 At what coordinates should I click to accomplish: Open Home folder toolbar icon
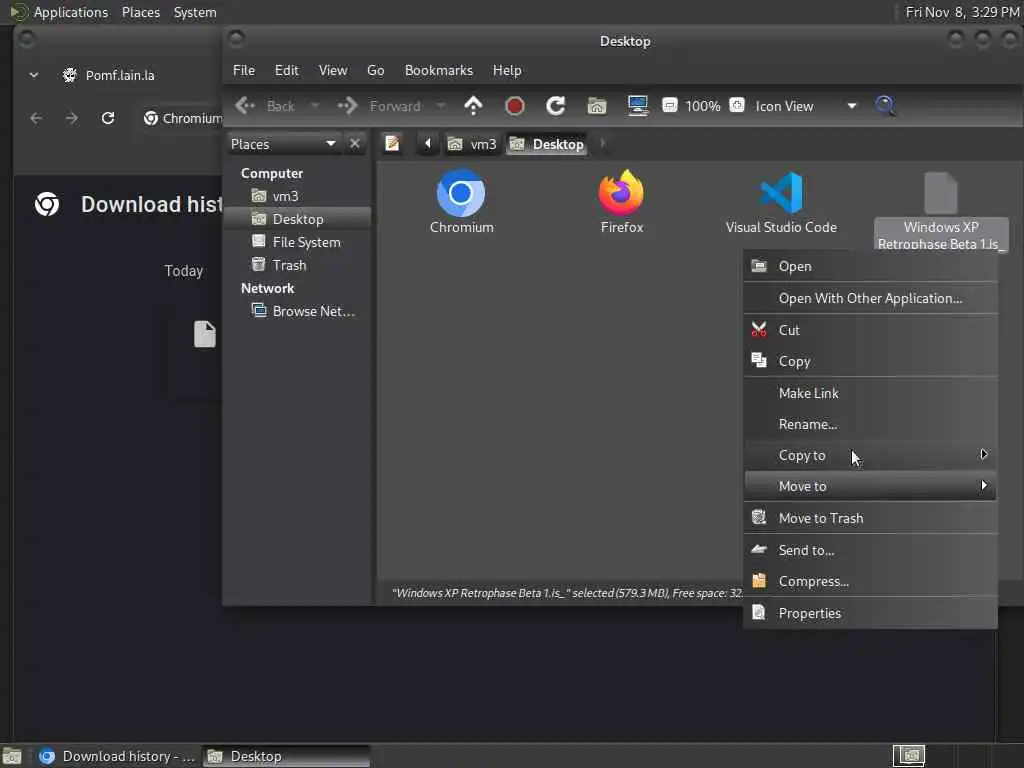point(597,106)
